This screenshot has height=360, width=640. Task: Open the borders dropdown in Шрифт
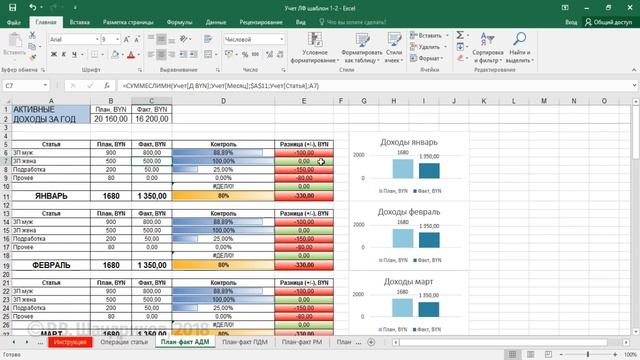click(x=102, y=54)
